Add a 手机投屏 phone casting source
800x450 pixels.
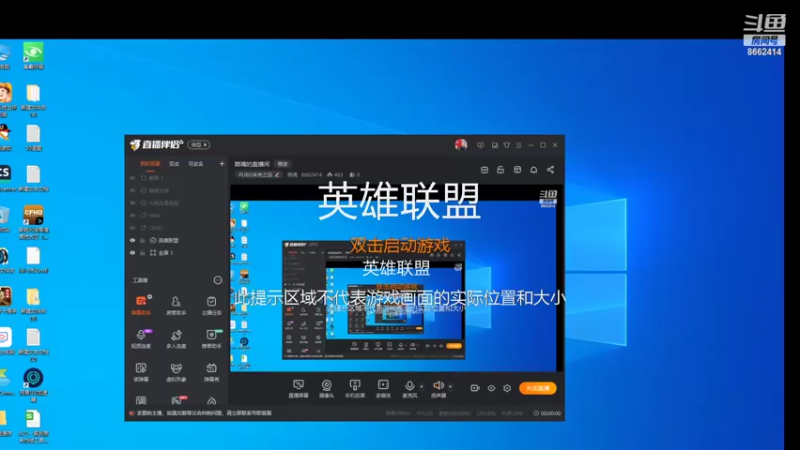point(355,388)
